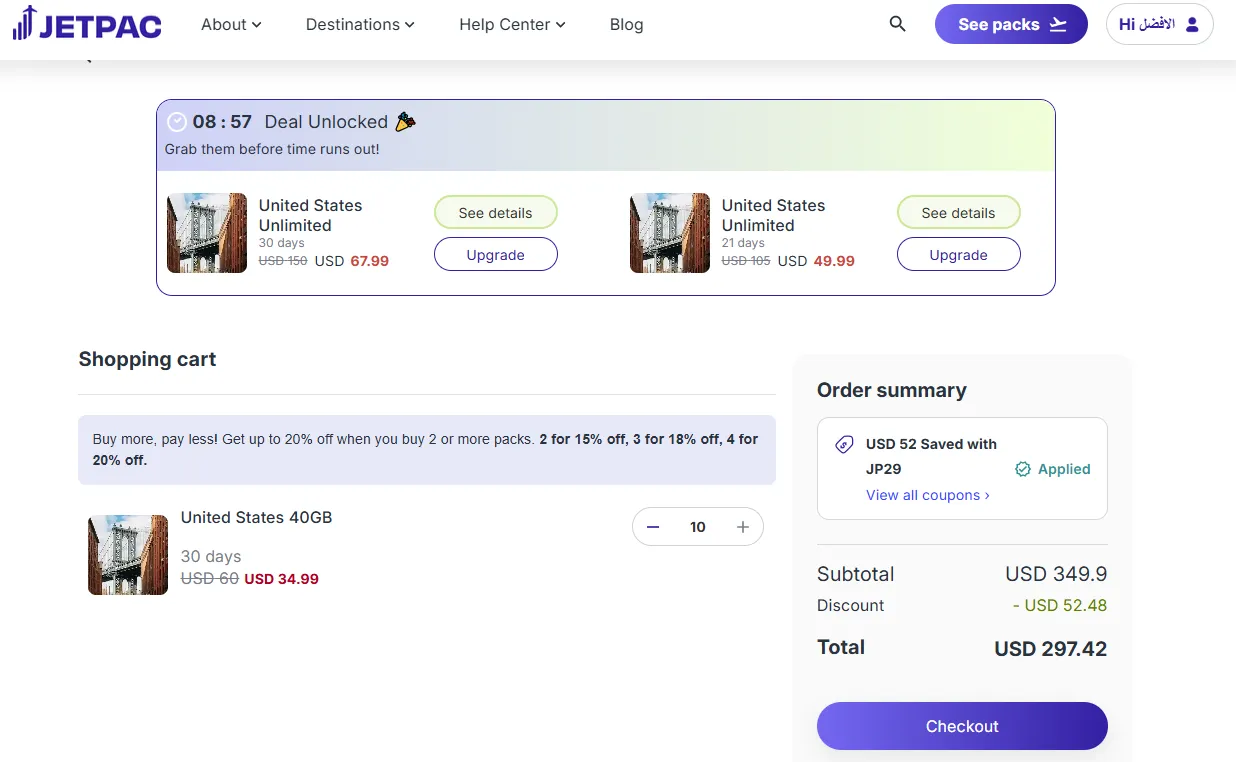This screenshot has width=1236, height=762.
Task: Click View all coupons link
Action: click(928, 495)
